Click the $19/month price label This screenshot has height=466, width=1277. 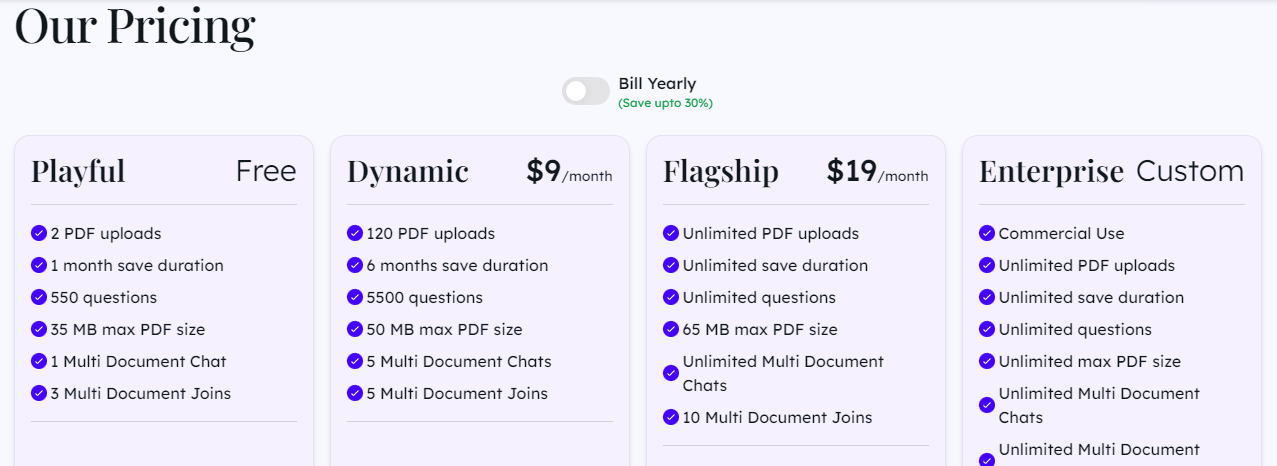coord(877,172)
